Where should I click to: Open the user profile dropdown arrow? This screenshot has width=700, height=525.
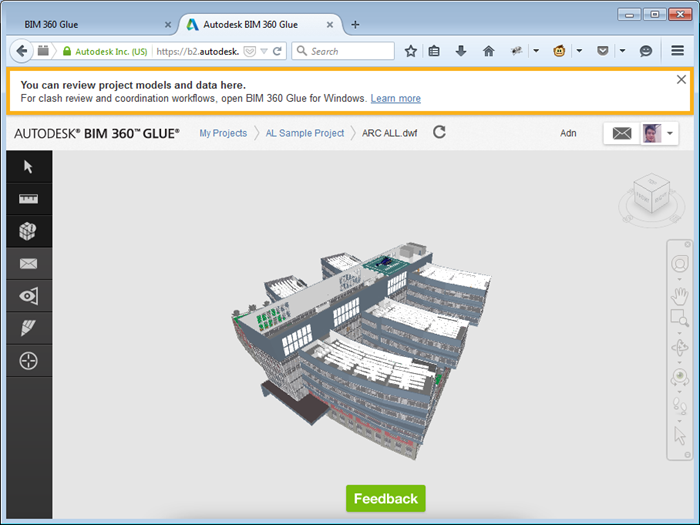(x=670, y=133)
